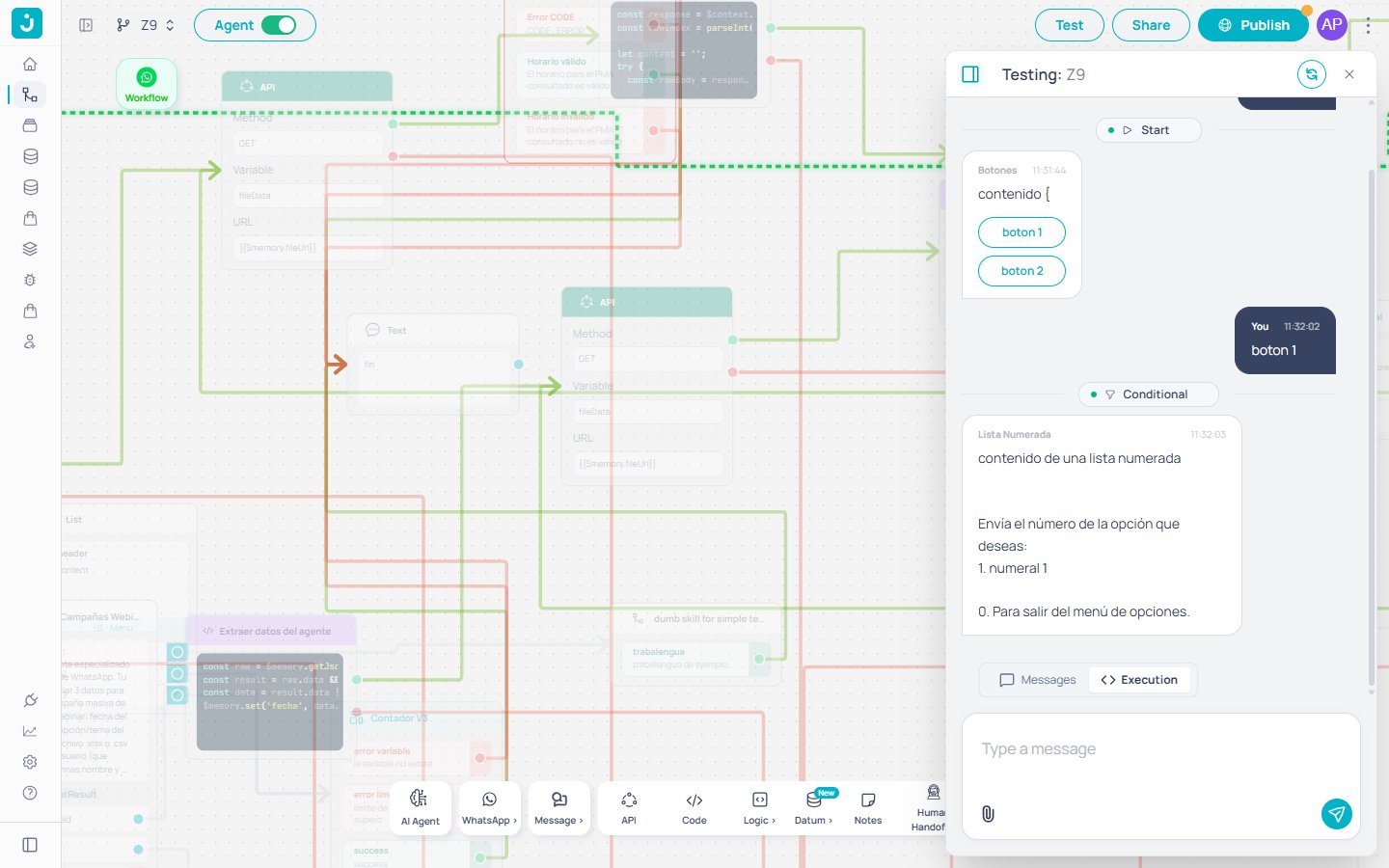Expand the WhatsApp node menu in the bottom toolbar
Screen dimensions: 1389x868
[489, 808]
